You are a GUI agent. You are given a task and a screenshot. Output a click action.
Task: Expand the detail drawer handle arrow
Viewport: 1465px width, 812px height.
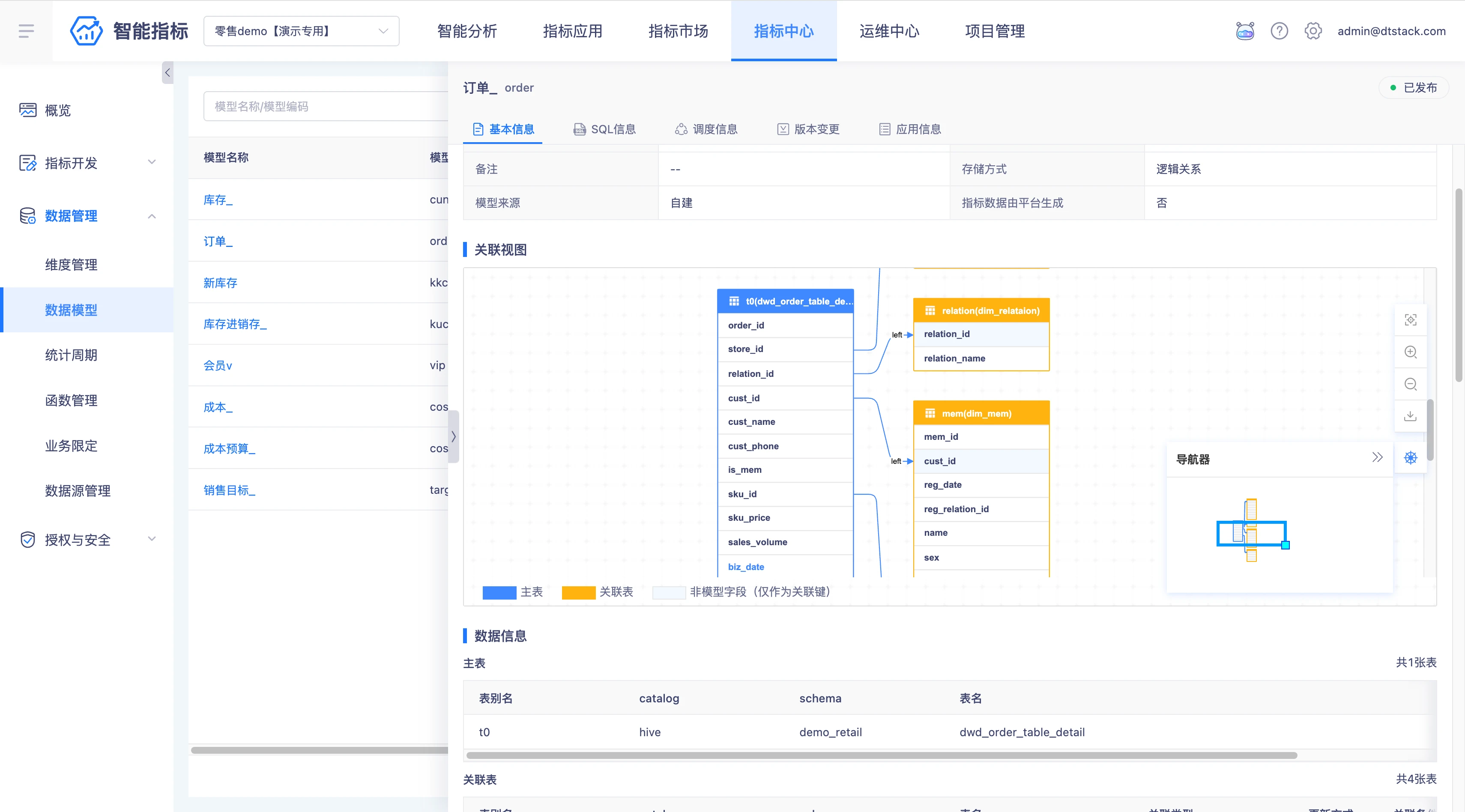(453, 436)
